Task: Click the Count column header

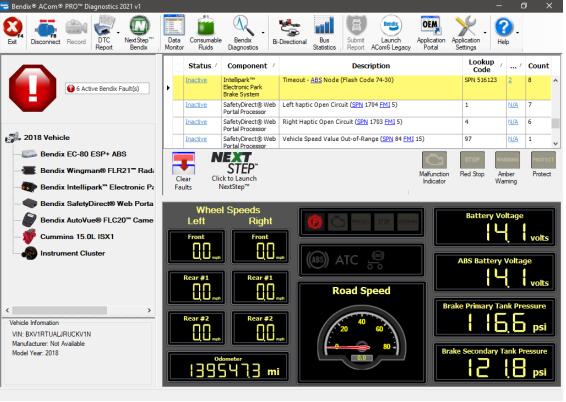Action: 539,66
